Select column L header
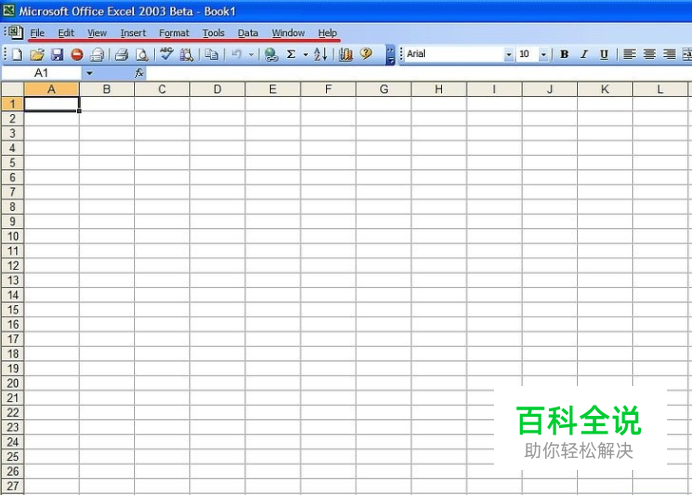692x495 pixels. pyautogui.click(x=660, y=90)
